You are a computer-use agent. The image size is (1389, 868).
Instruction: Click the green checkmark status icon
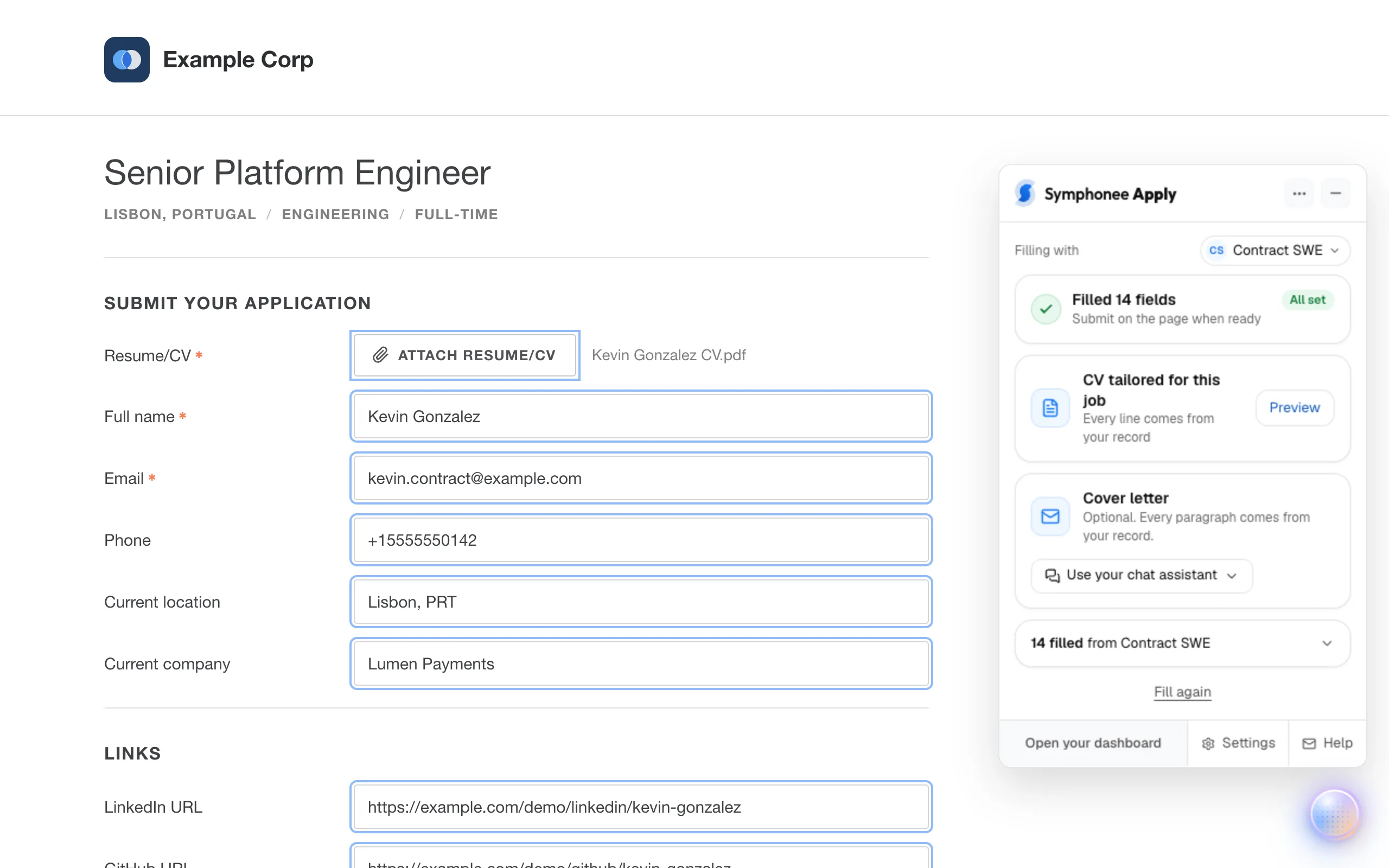[x=1046, y=309]
